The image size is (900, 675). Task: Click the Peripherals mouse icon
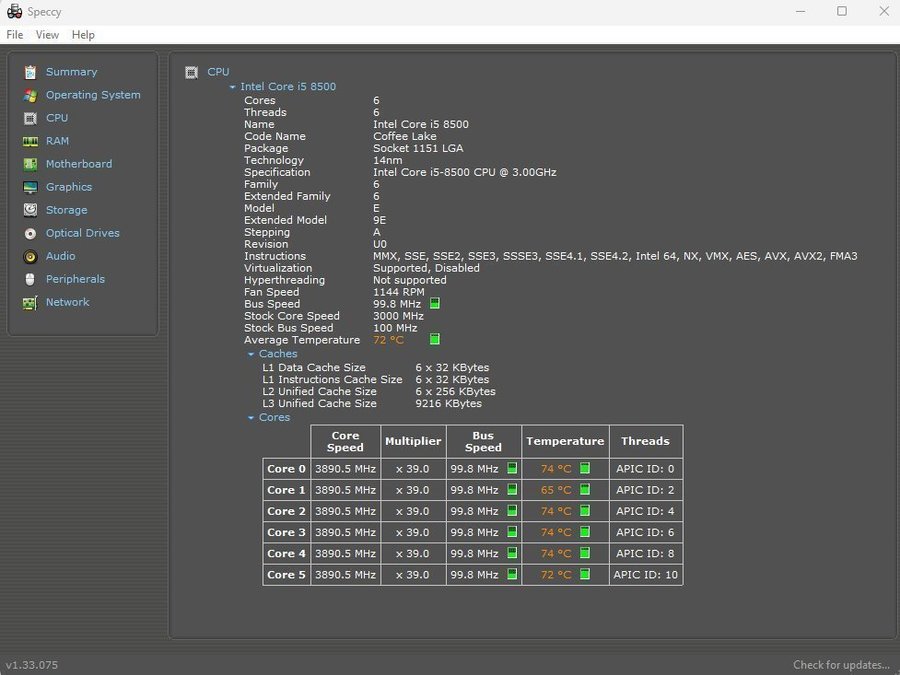tap(30, 279)
